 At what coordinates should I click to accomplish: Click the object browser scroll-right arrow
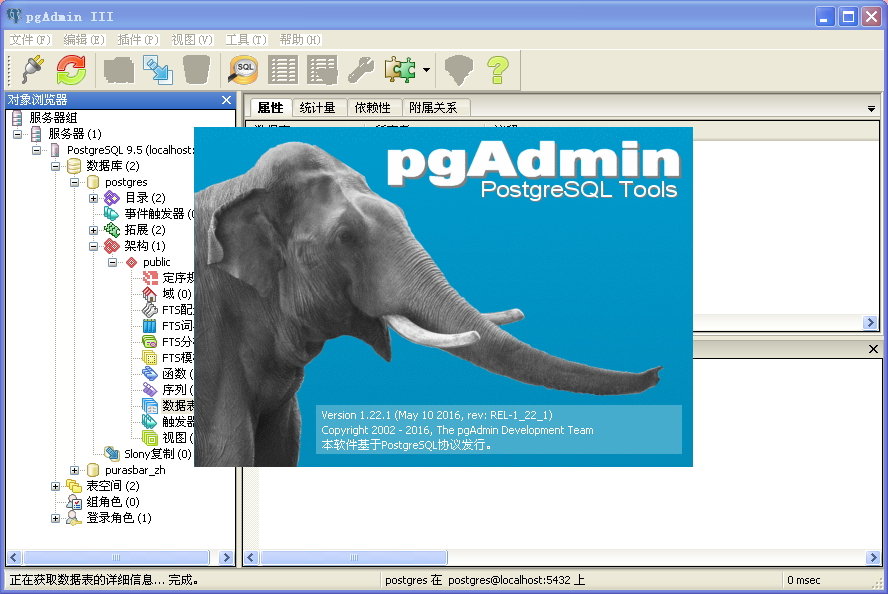pyautogui.click(x=227, y=558)
